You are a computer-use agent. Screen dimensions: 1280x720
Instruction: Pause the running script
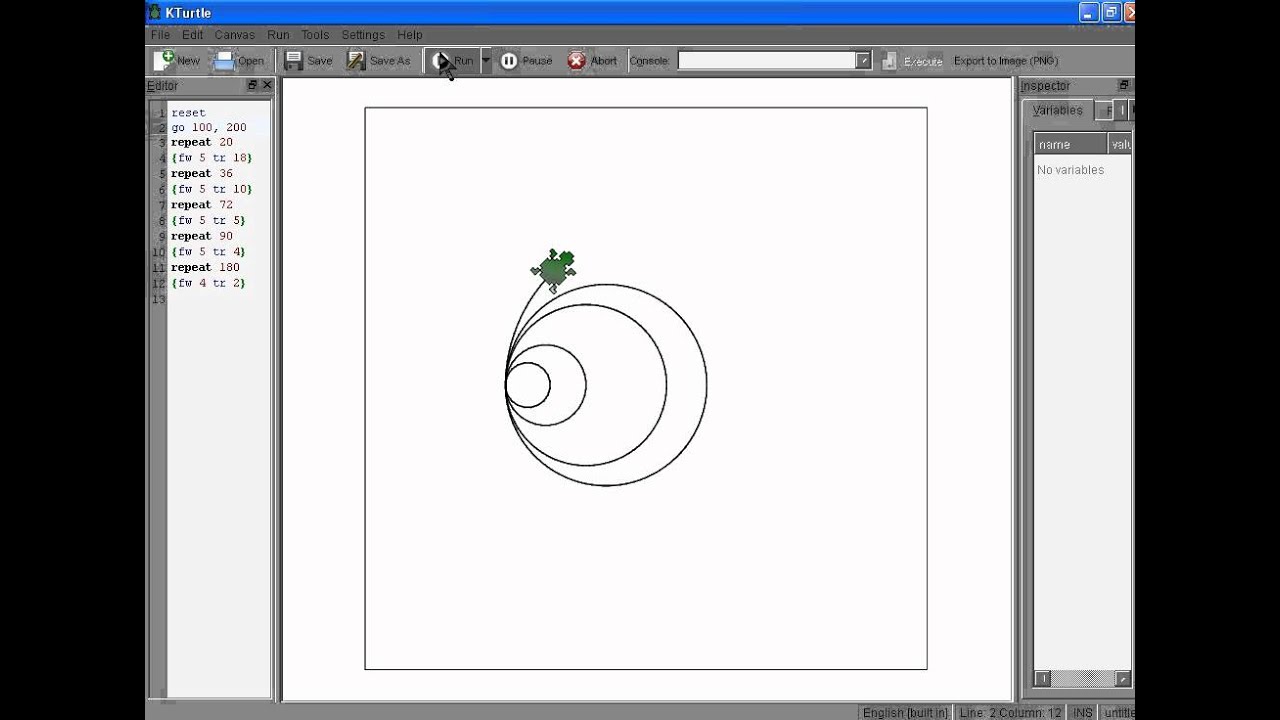pyautogui.click(x=526, y=61)
